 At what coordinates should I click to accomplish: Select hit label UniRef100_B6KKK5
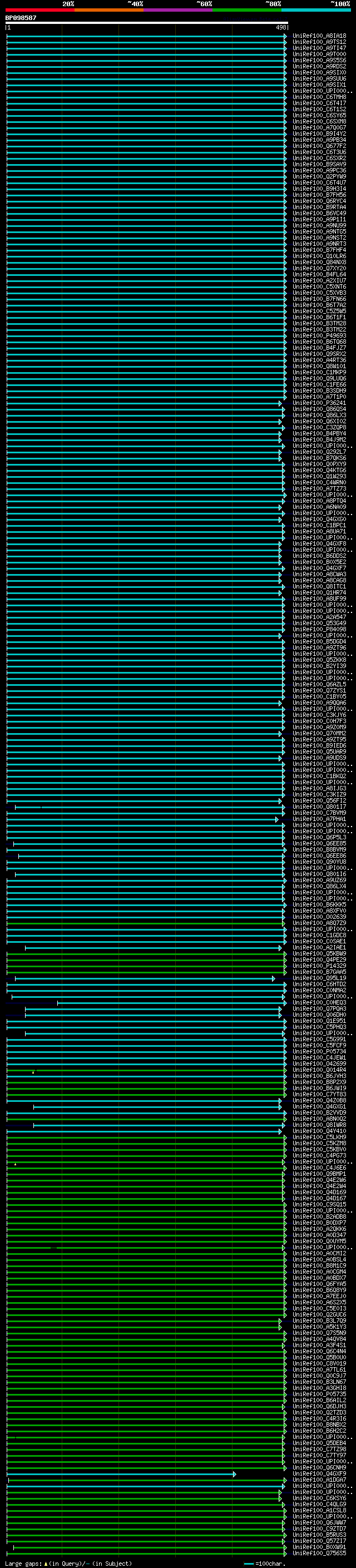(319, 904)
